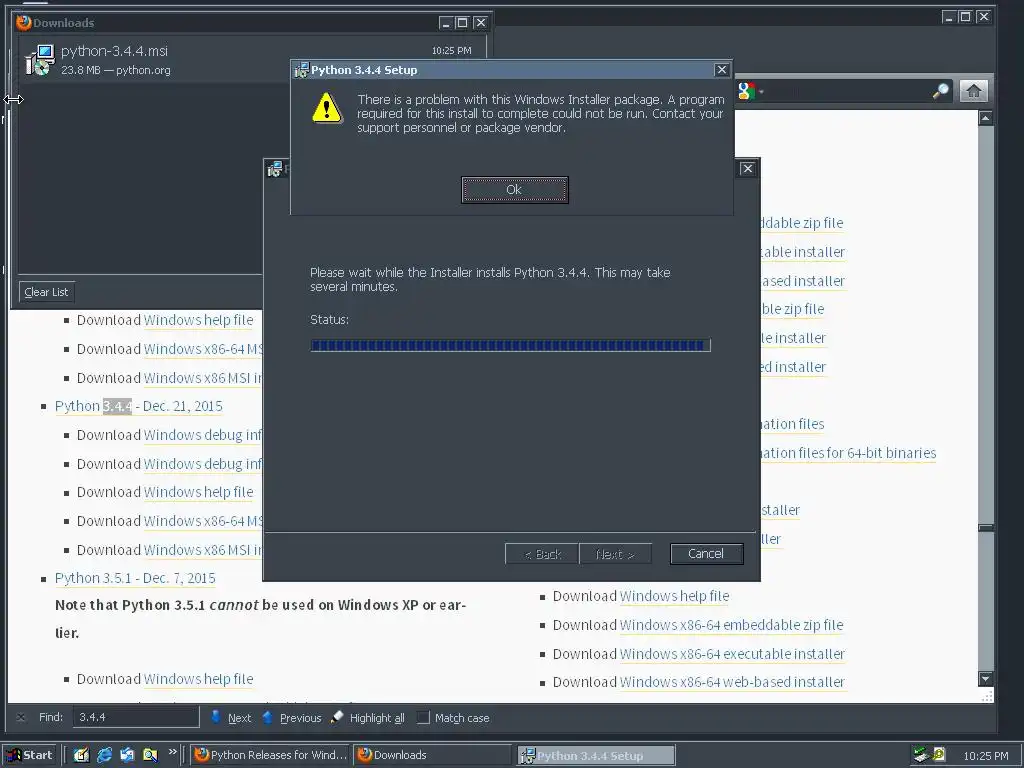Go to browser home page icon
1024x768 pixels.
click(974, 91)
